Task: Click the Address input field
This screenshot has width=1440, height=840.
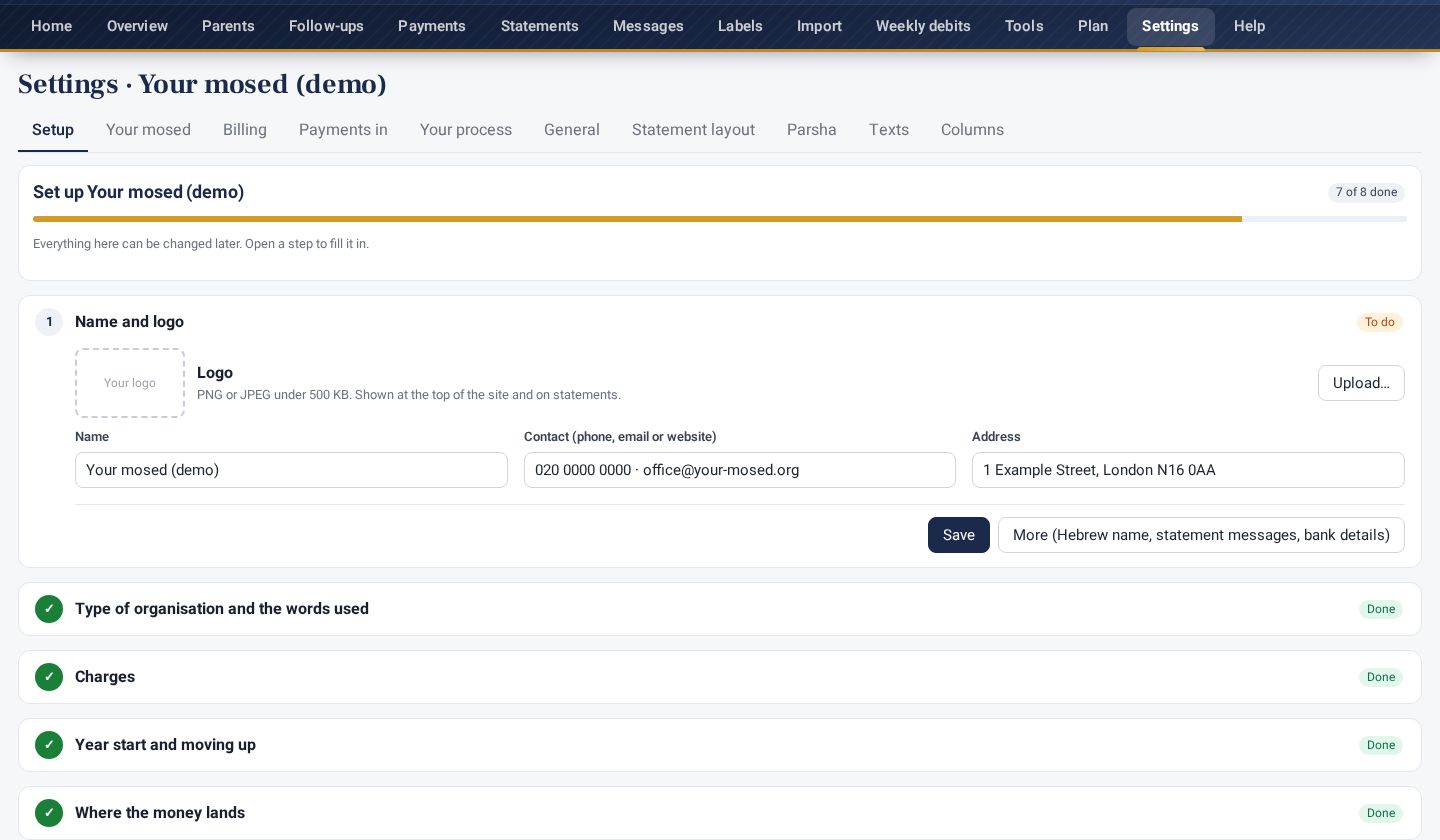Action: tap(1188, 470)
